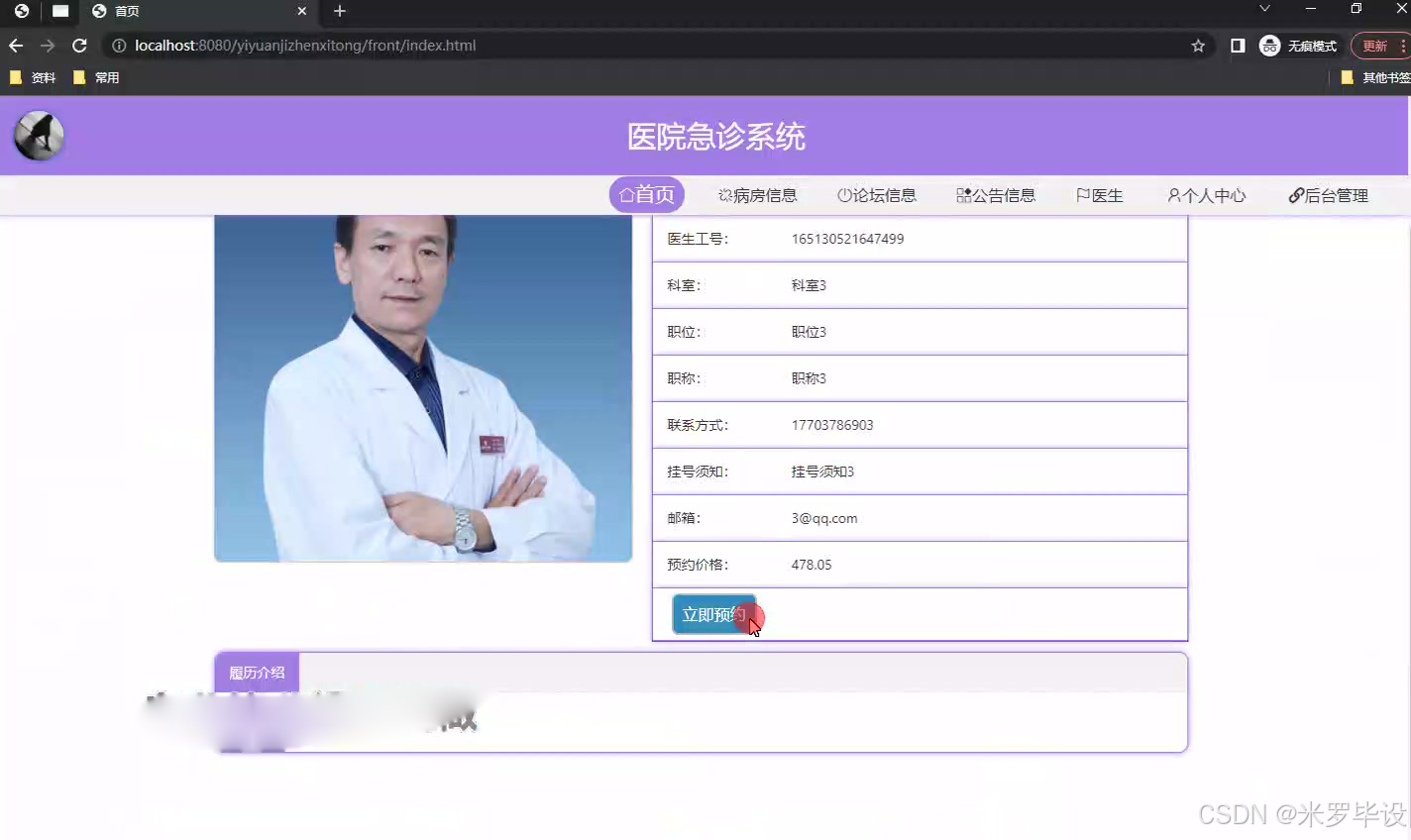Expand the 资料 bookmarks folder
This screenshot has height=840, width=1411.
[x=35, y=77]
